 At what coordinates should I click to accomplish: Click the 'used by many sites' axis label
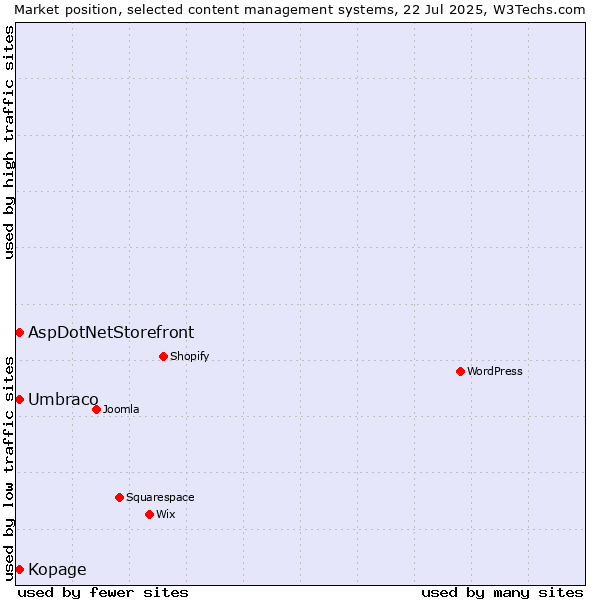[x=502, y=593]
